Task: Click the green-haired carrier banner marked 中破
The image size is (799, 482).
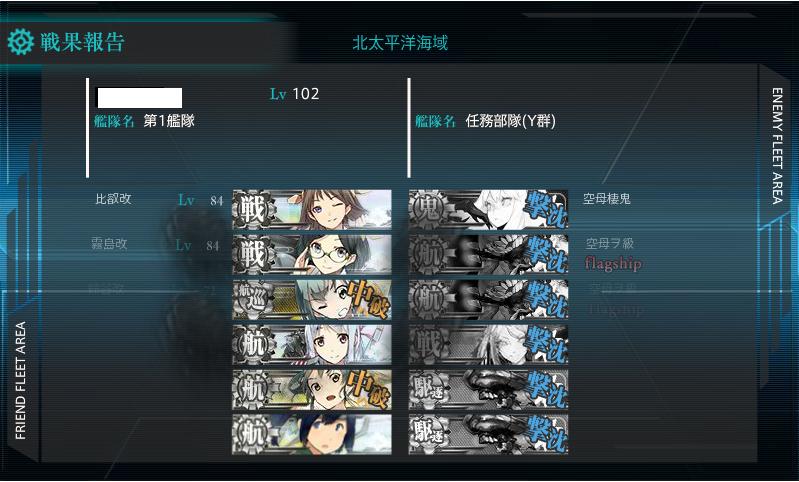Action: pyautogui.click(x=312, y=389)
